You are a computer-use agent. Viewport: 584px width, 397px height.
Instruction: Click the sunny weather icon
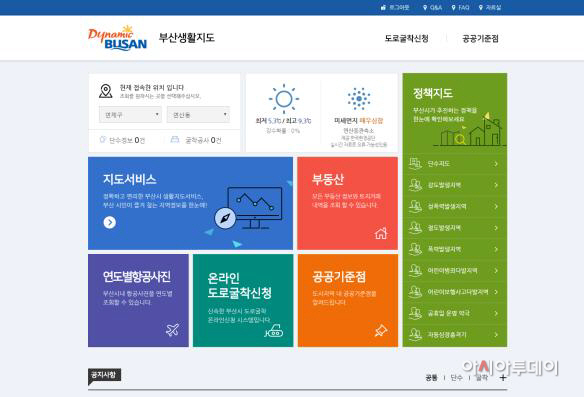(284, 99)
